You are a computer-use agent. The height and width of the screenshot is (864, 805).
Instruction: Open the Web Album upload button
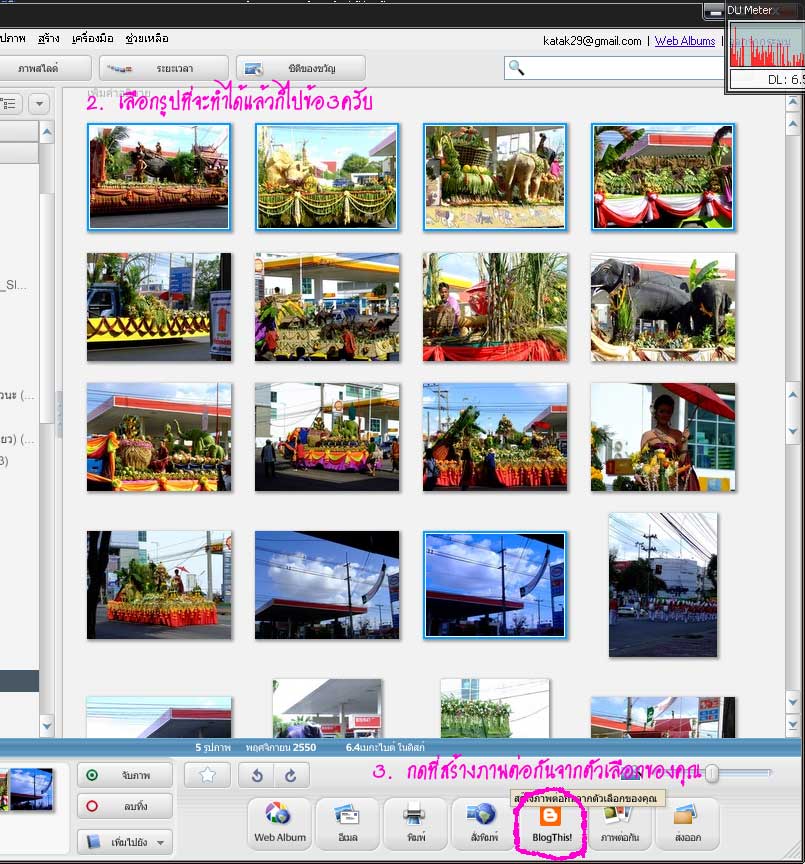(279, 823)
